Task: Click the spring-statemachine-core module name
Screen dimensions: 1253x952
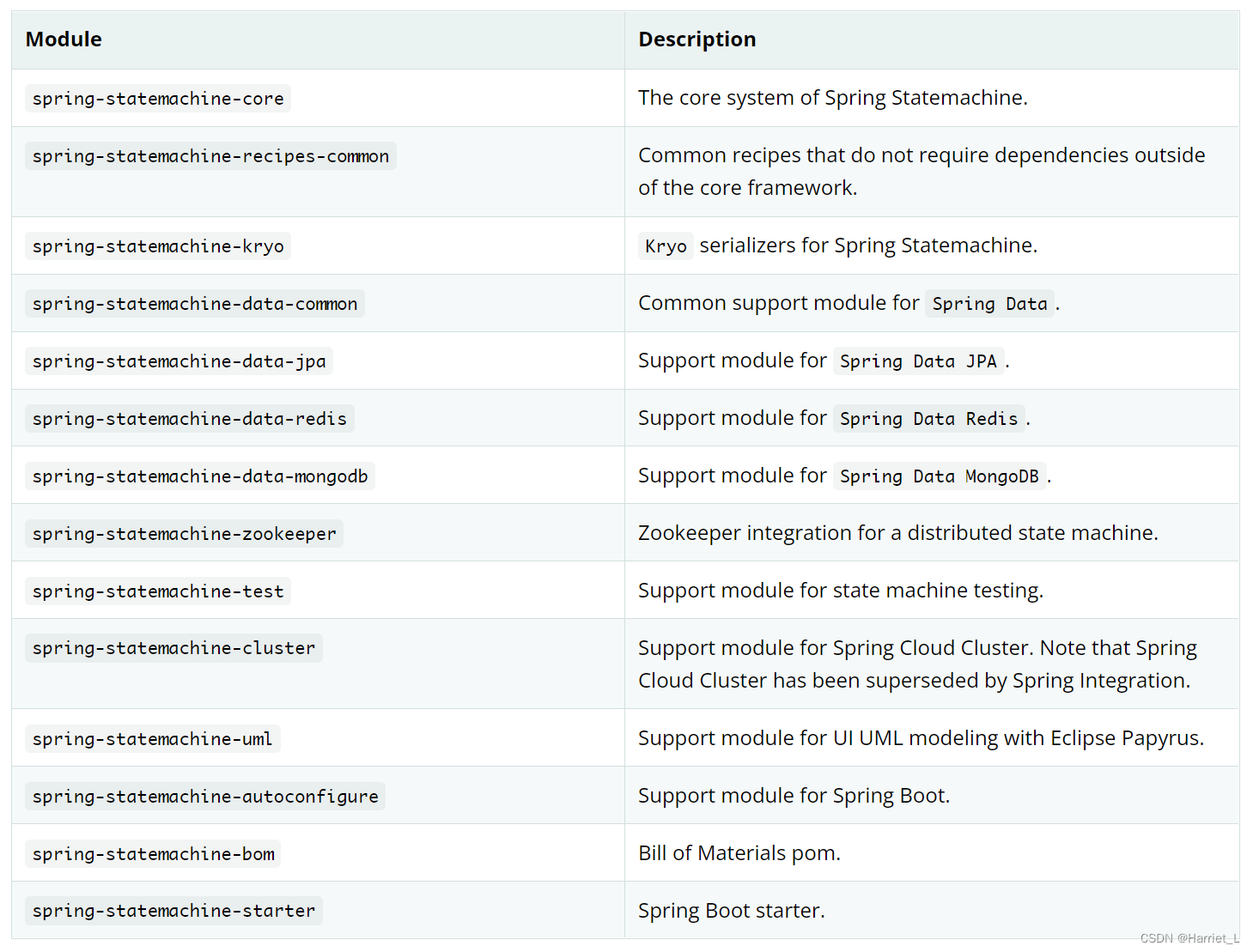Action: (158, 99)
